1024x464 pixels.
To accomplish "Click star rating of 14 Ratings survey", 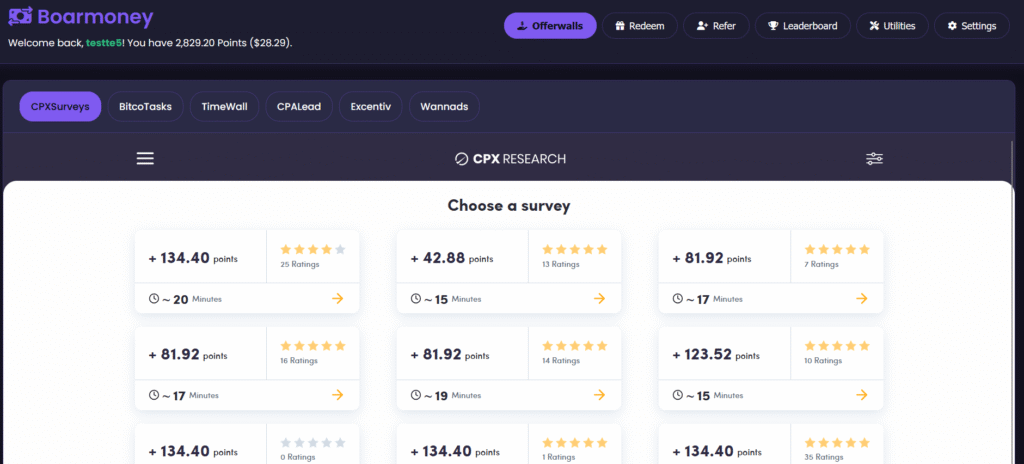I will 575,345.
